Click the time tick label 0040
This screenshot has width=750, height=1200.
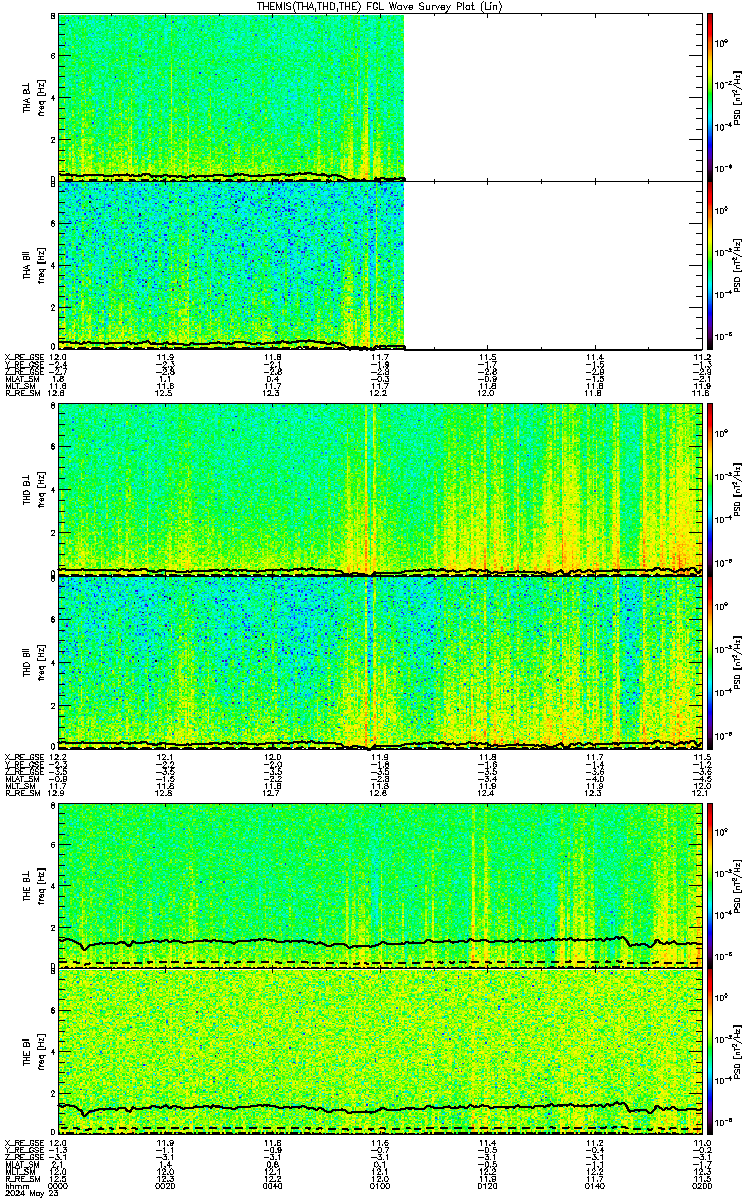point(272,1185)
